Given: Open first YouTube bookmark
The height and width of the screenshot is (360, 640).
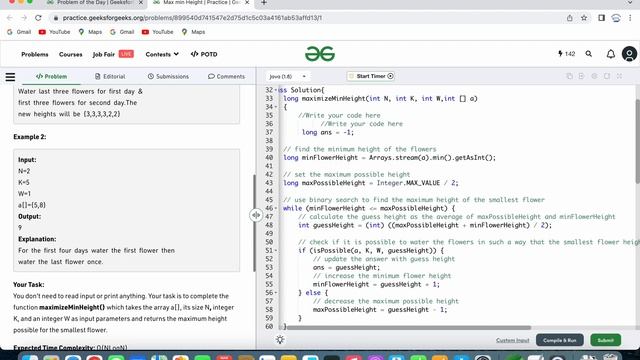Looking at the screenshot, I should point(55,32).
